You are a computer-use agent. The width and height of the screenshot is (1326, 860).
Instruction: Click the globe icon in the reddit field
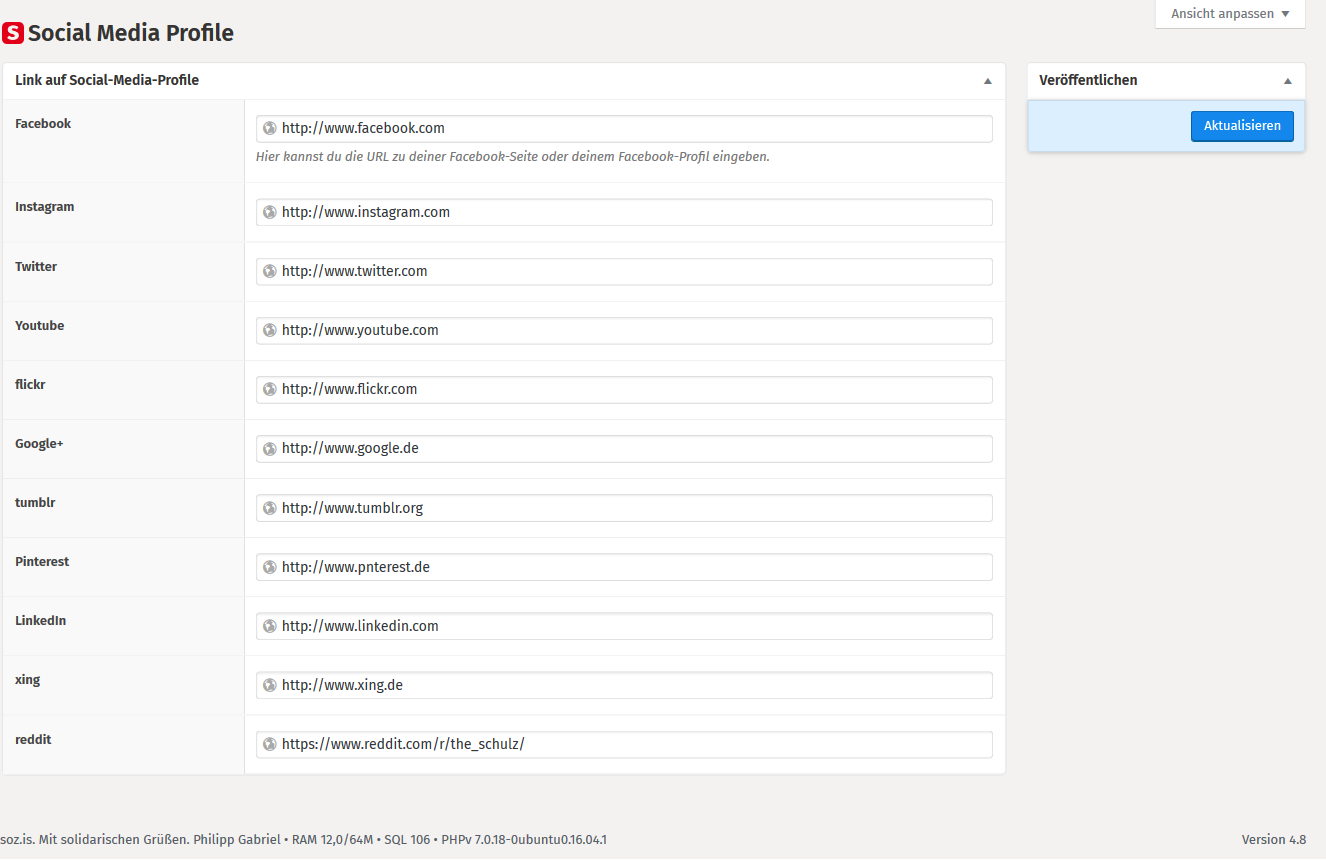[x=269, y=744]
